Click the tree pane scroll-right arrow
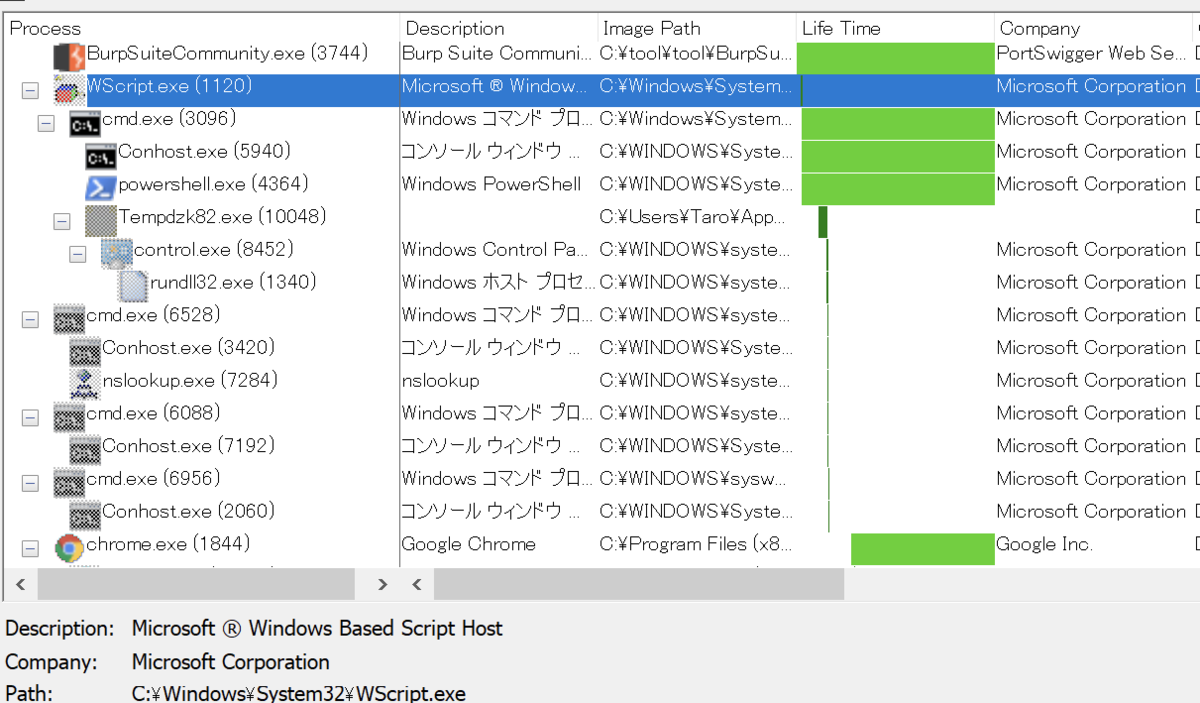 [x=383, y=584]
